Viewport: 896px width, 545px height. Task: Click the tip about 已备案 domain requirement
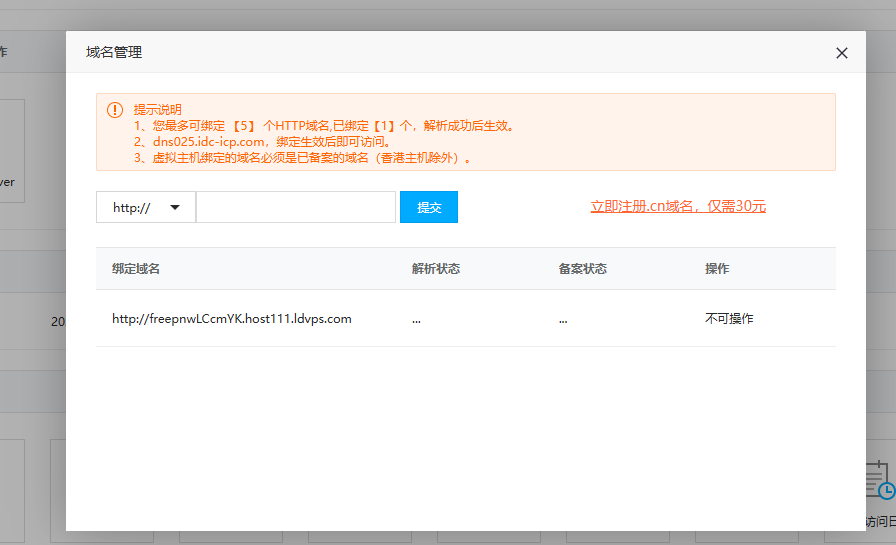pos(301,158)
